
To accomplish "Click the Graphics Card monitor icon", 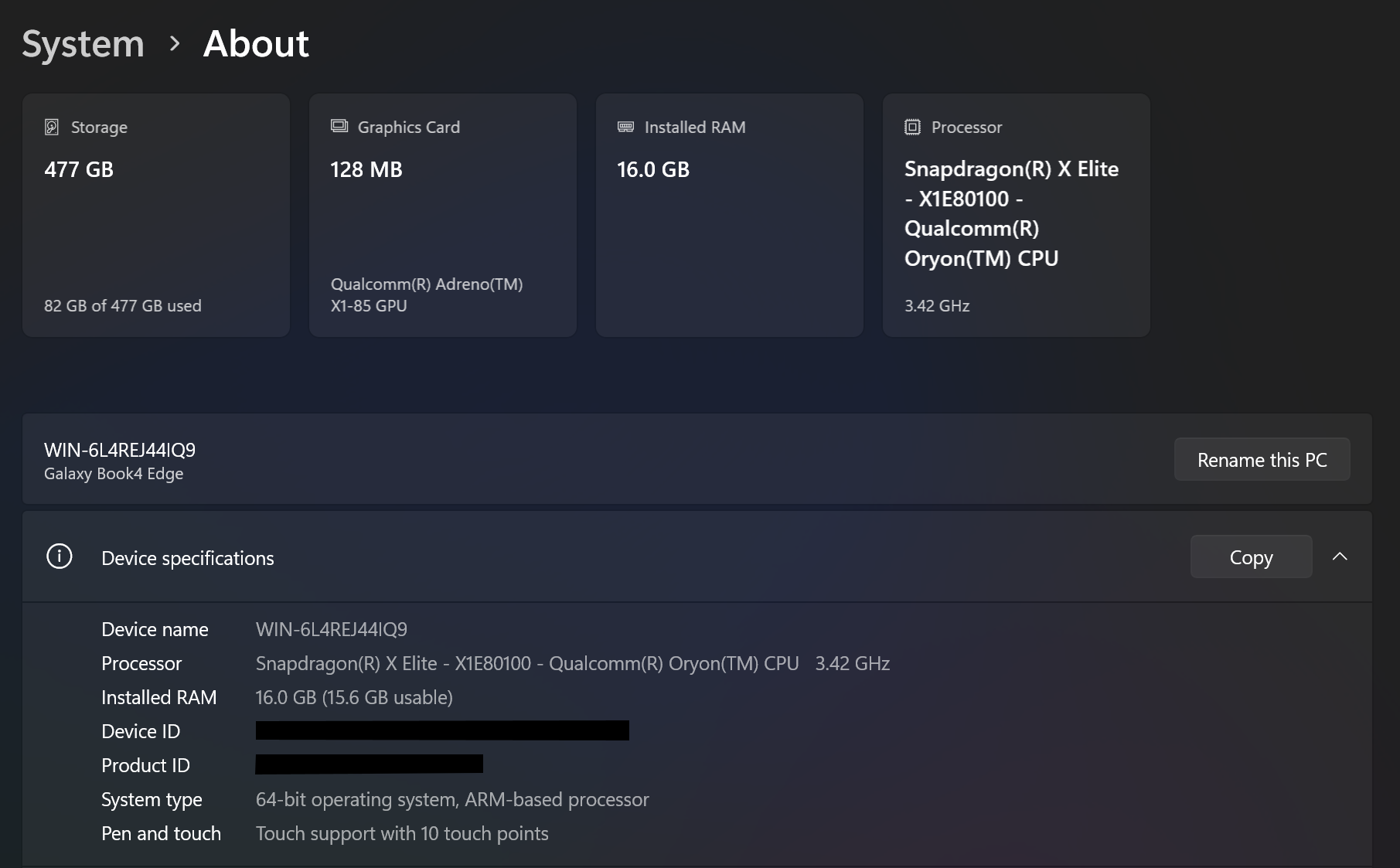I will coord(339,126).
